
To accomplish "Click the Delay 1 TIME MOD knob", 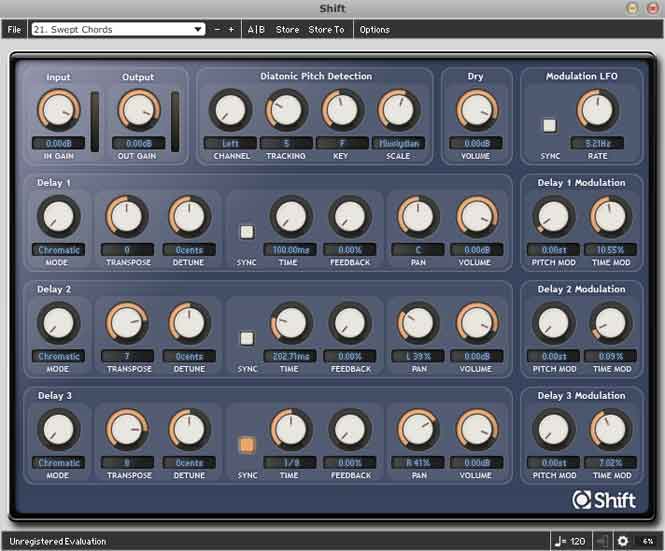I will point(611,216).
